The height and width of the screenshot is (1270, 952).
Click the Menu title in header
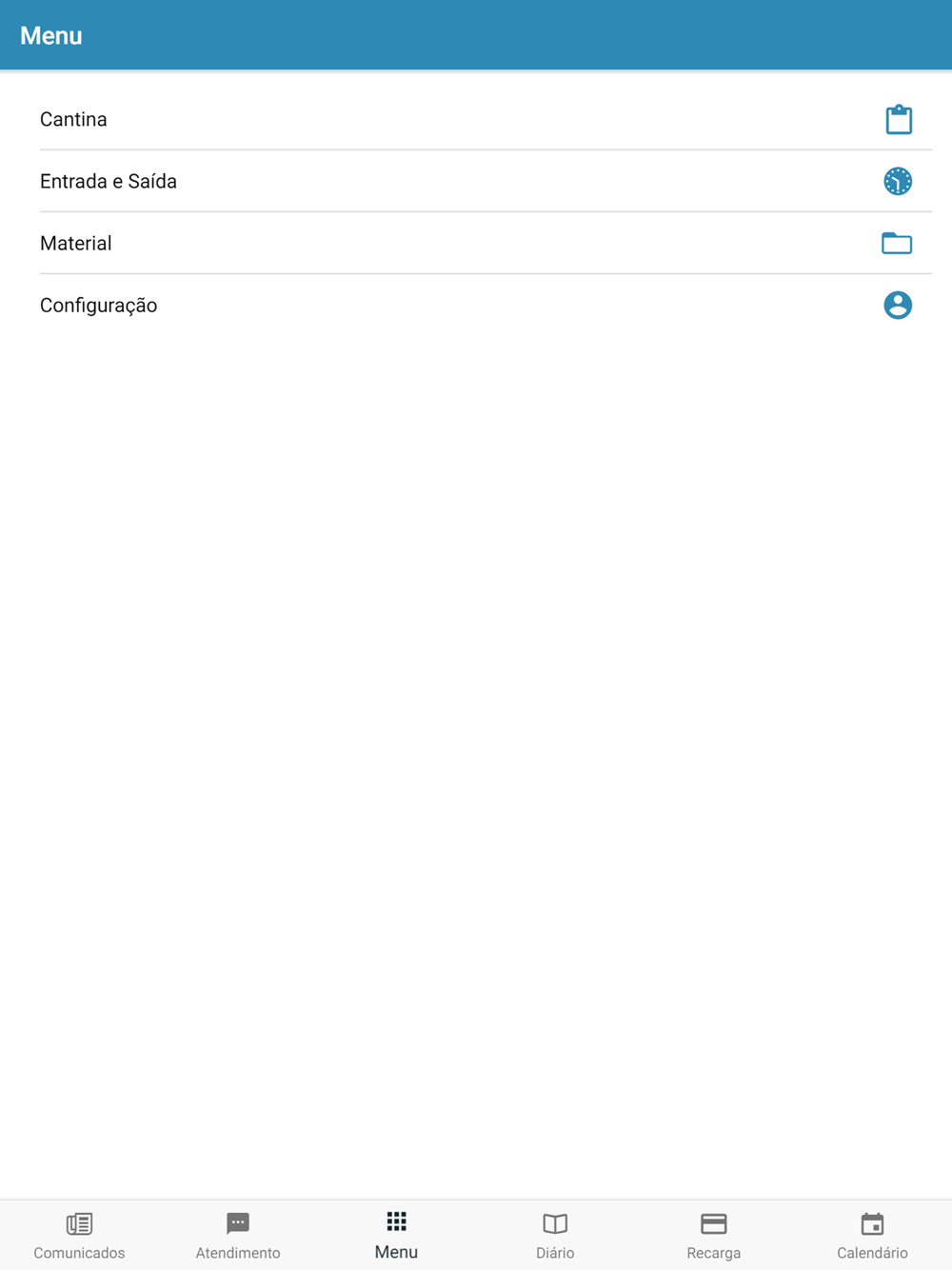point(51,35)
